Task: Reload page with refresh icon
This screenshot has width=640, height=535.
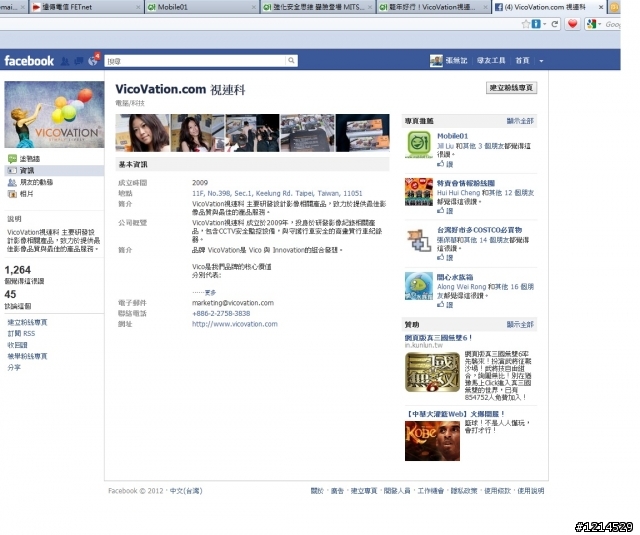Action: [555, 24]
